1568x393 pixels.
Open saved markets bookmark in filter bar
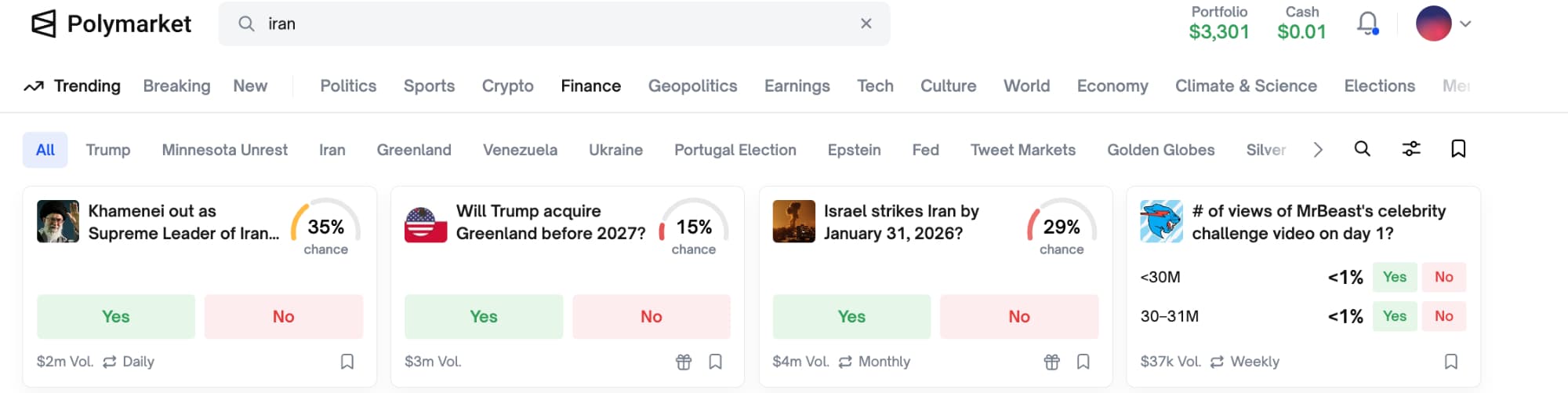pos(1458,149)
